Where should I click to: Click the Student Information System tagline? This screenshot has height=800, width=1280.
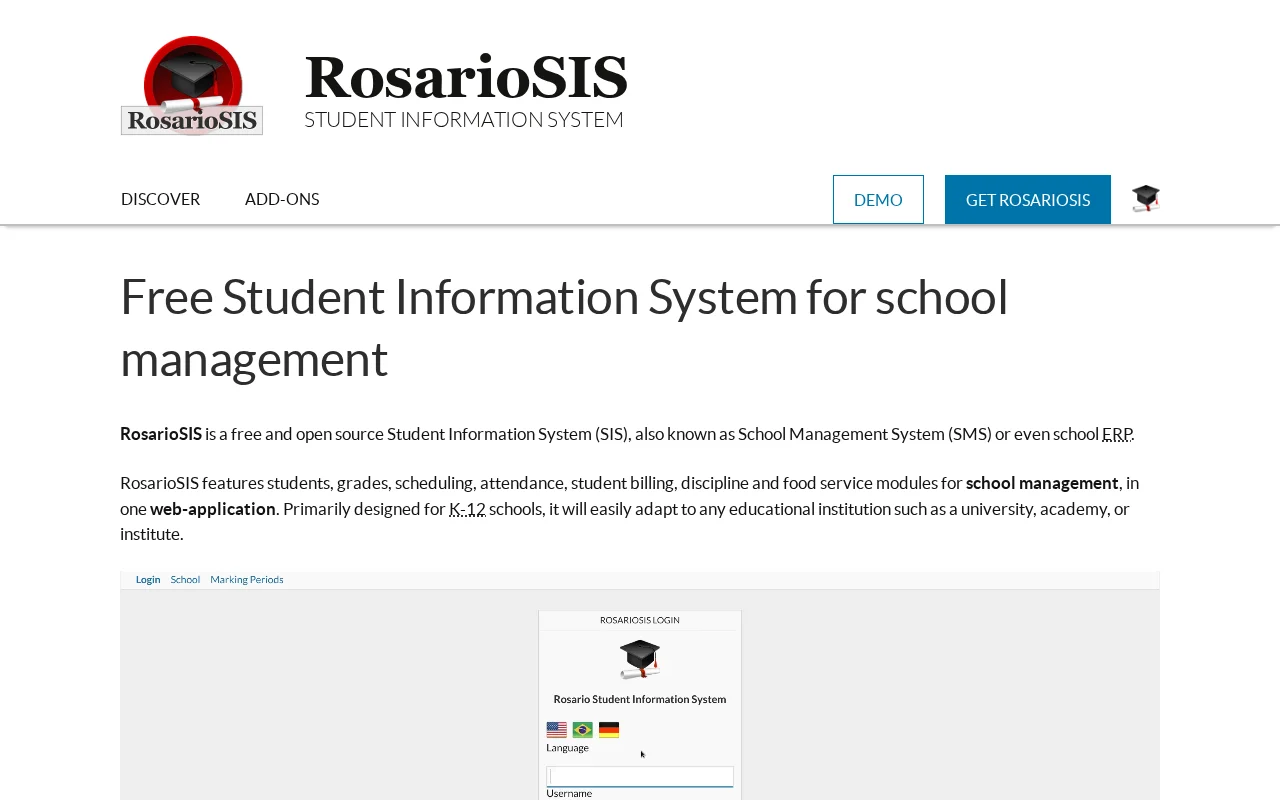[x=464, y=120]
